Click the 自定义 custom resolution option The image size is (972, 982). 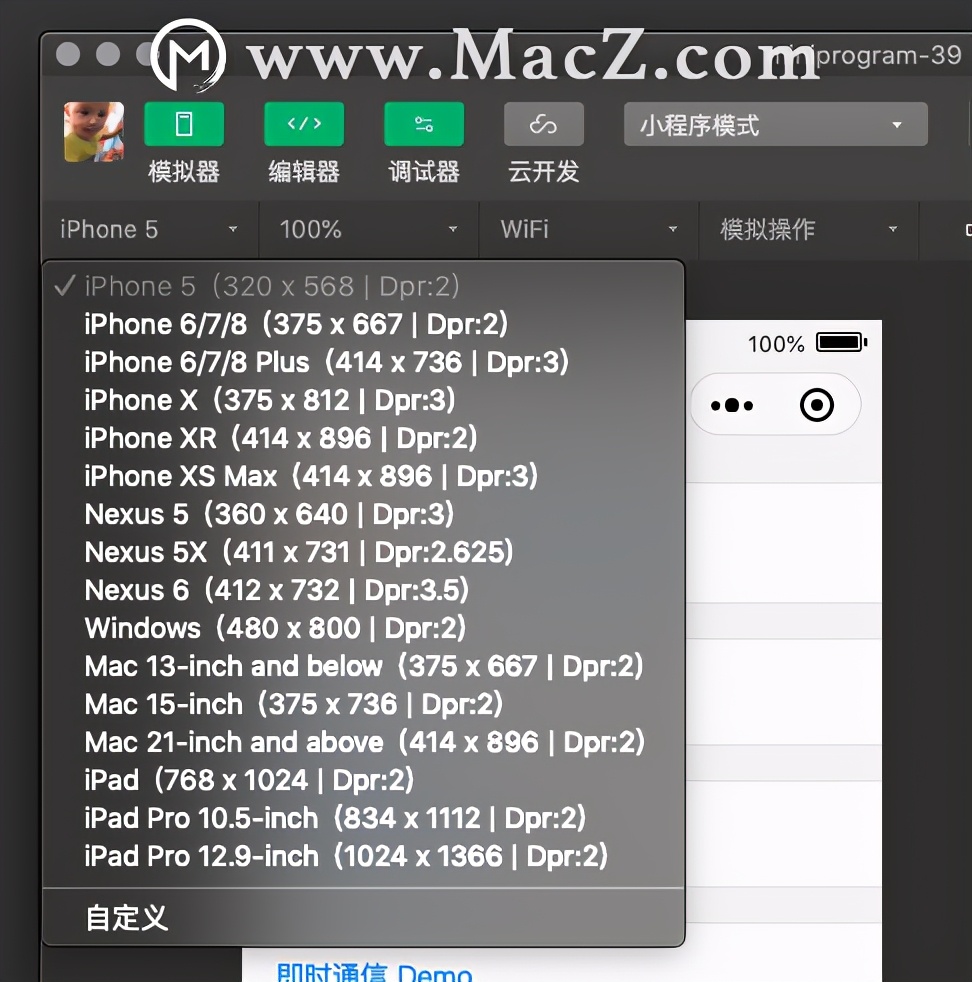tap(124, 917)
